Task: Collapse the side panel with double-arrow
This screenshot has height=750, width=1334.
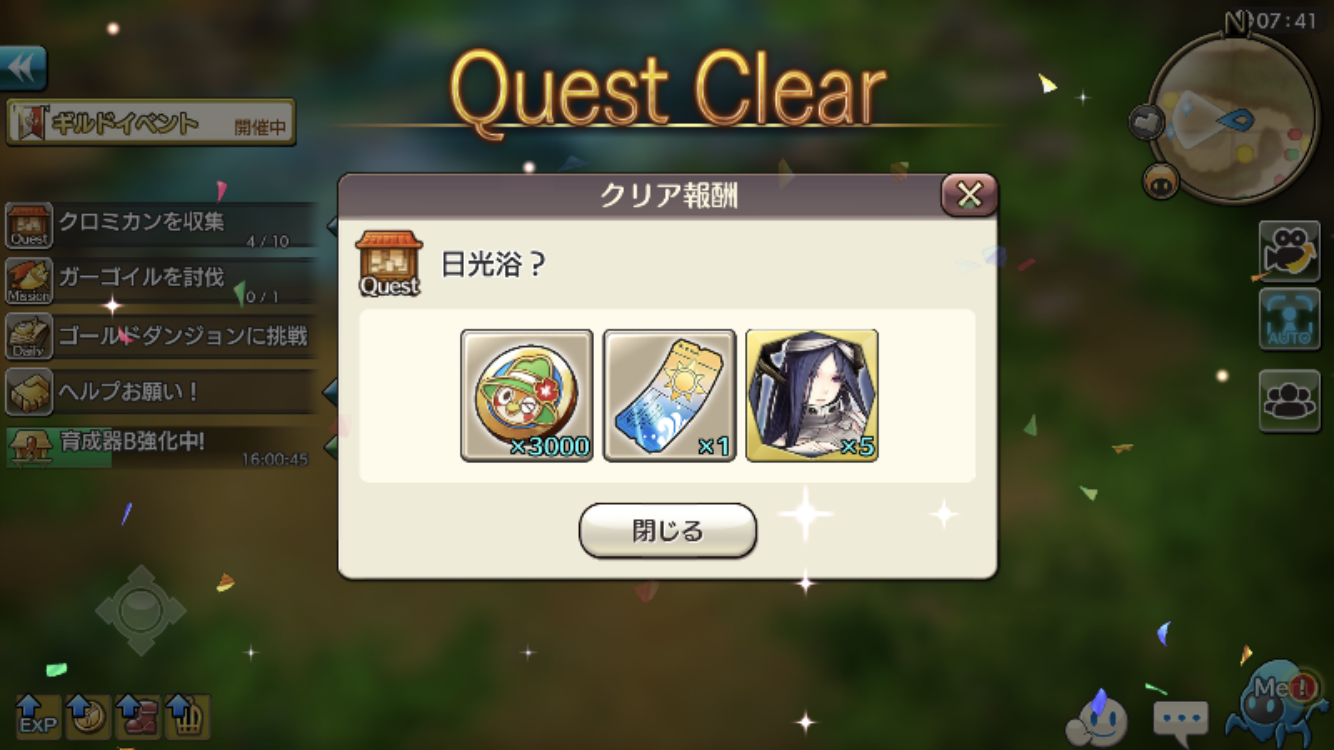Action: [x=23, y=68]
